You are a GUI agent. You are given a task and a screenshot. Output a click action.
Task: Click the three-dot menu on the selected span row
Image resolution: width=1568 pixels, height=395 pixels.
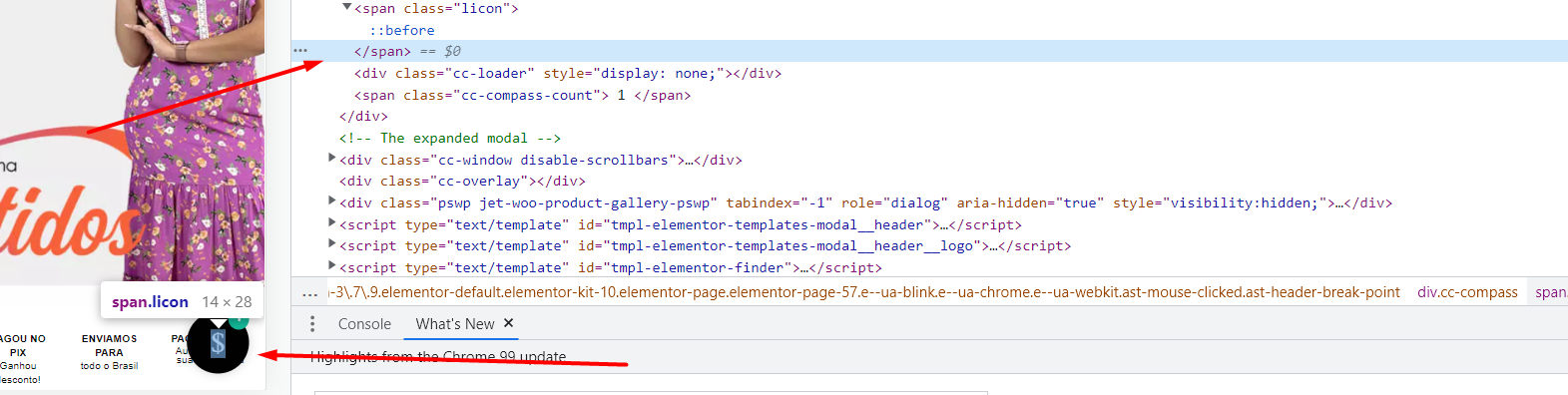tap(300, 51)
